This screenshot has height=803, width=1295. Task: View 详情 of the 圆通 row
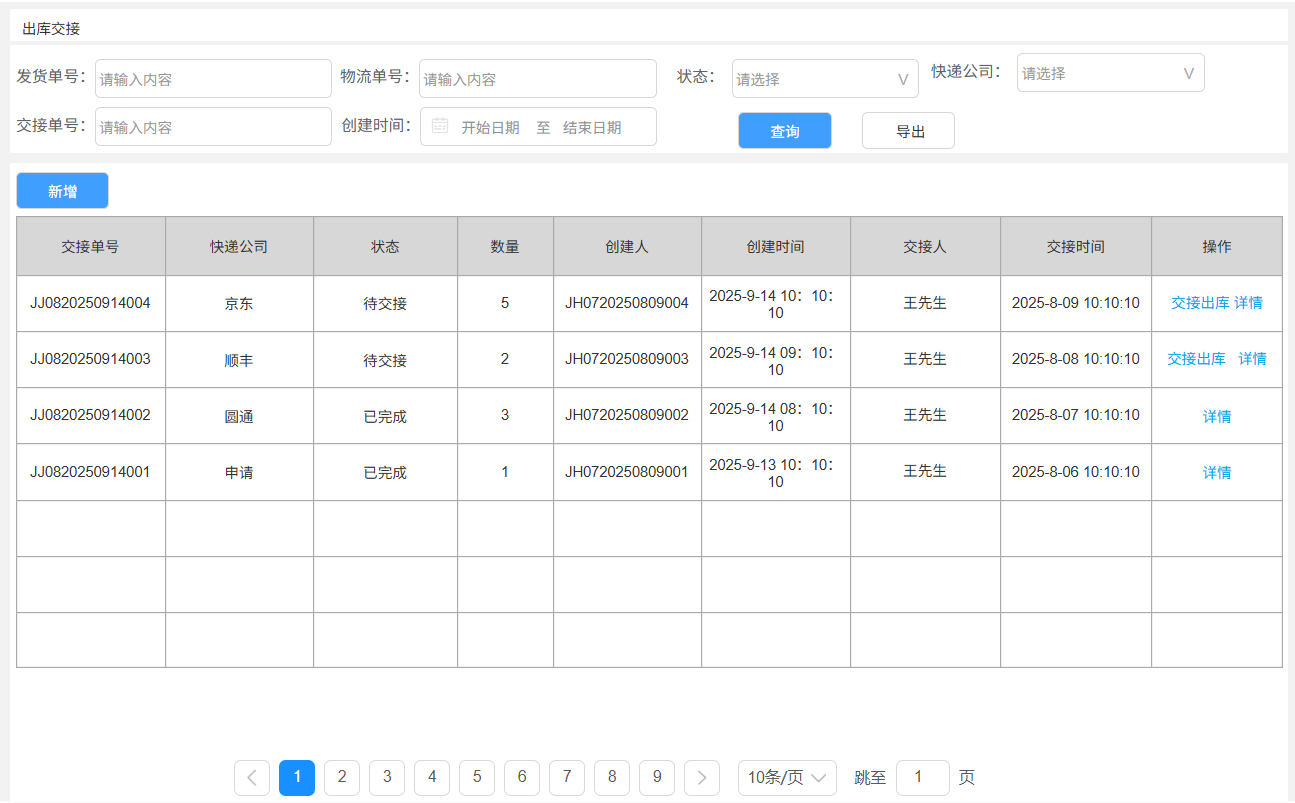(x=1217, y=417)
